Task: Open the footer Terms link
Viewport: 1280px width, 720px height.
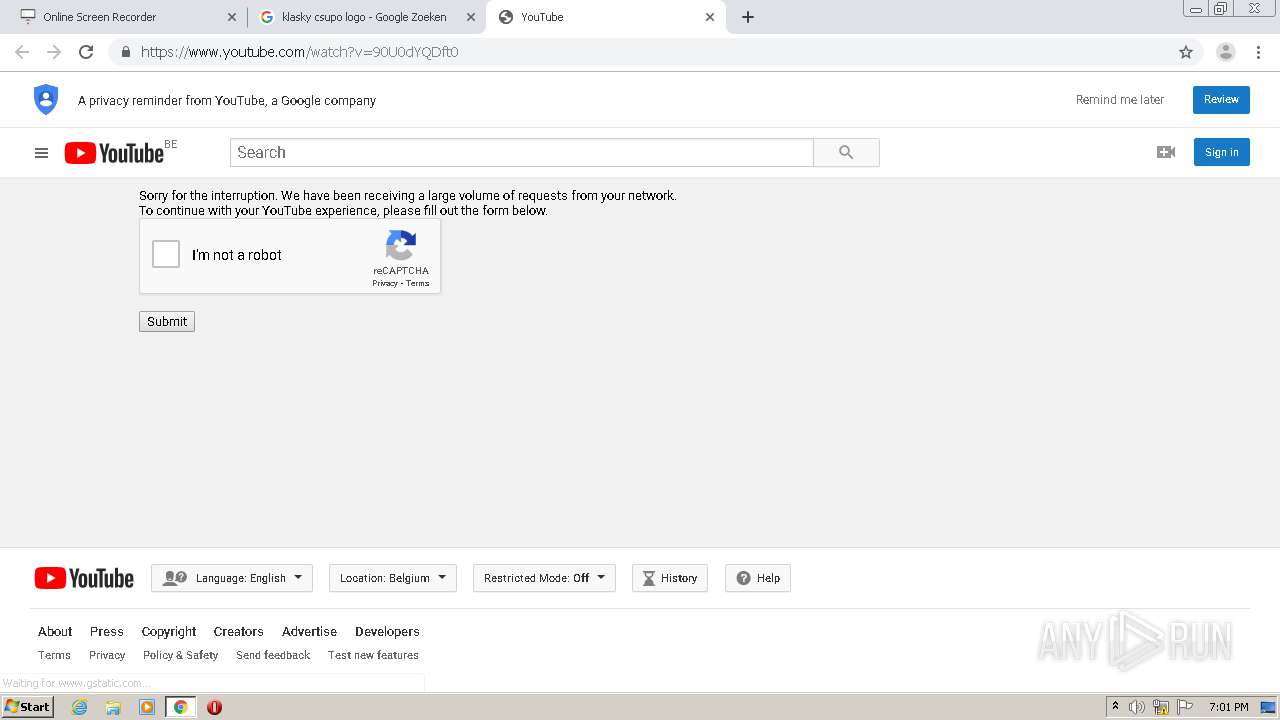Action: click(55, 656)
